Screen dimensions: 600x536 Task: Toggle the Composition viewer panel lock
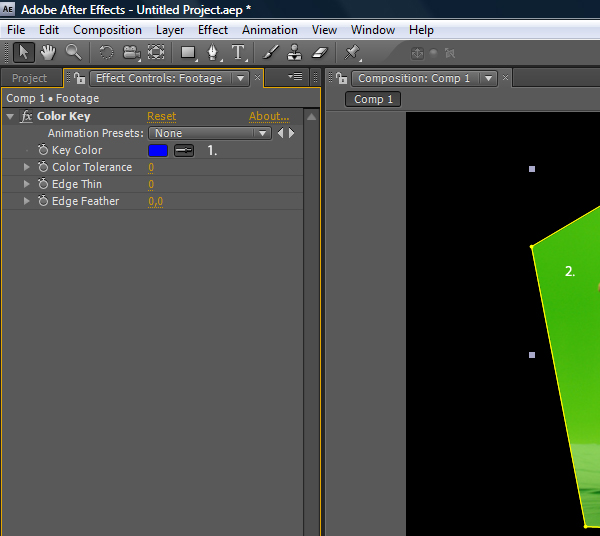click(341, 78)
